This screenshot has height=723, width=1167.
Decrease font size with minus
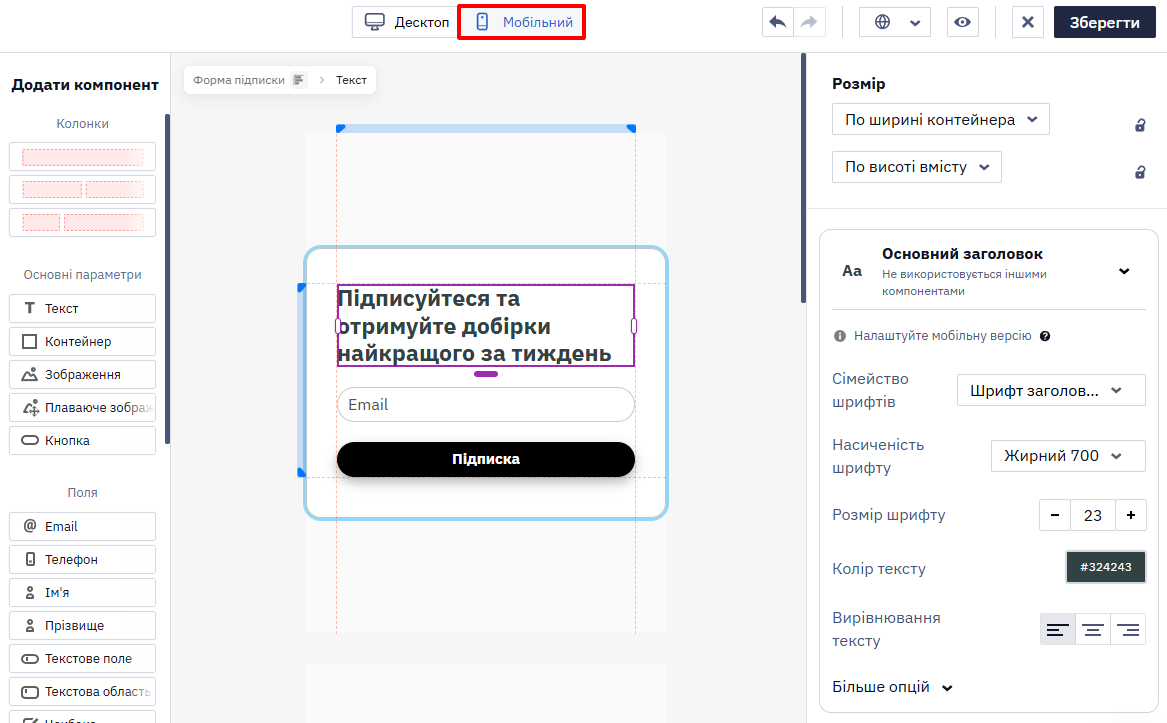pyautogui.click(x=1055, y=515)
